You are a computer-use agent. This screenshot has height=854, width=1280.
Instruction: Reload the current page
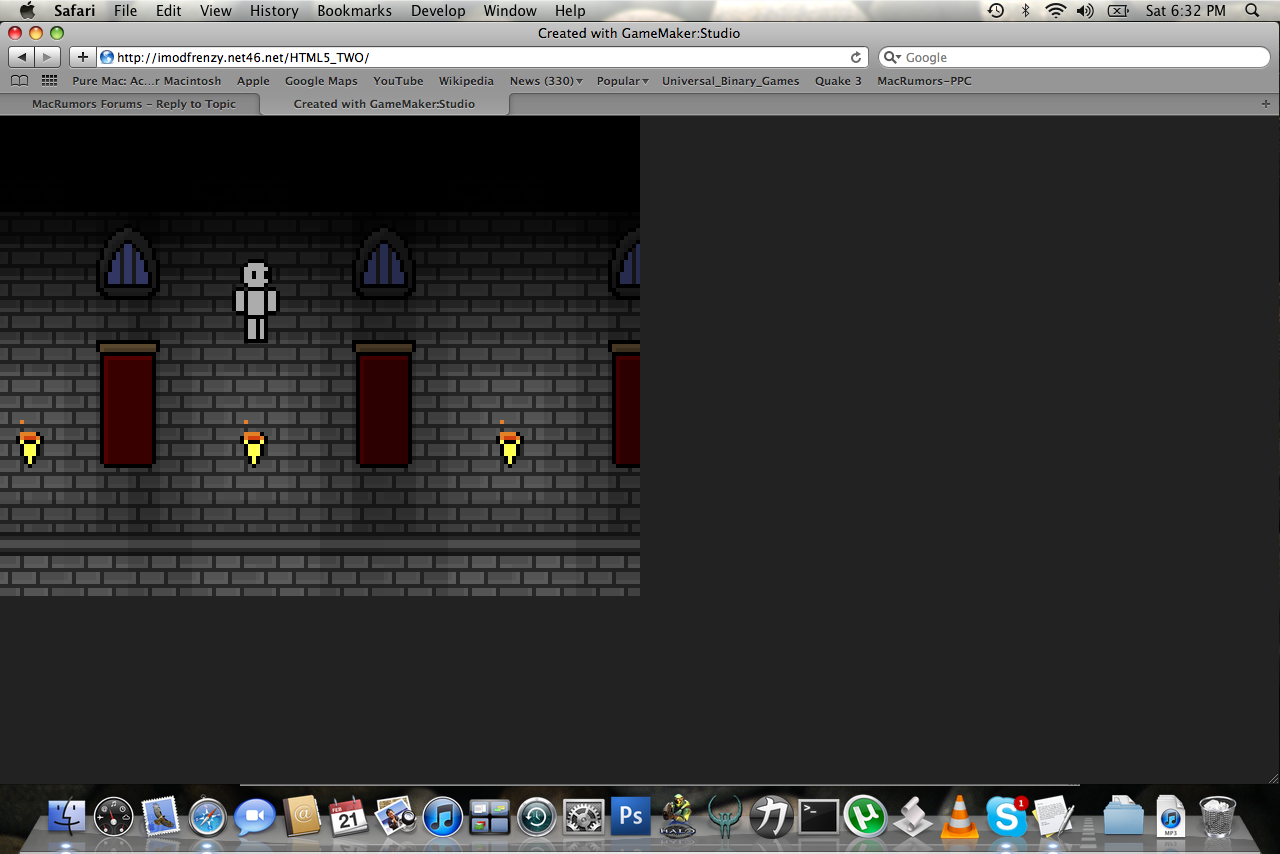click(856, 57)
